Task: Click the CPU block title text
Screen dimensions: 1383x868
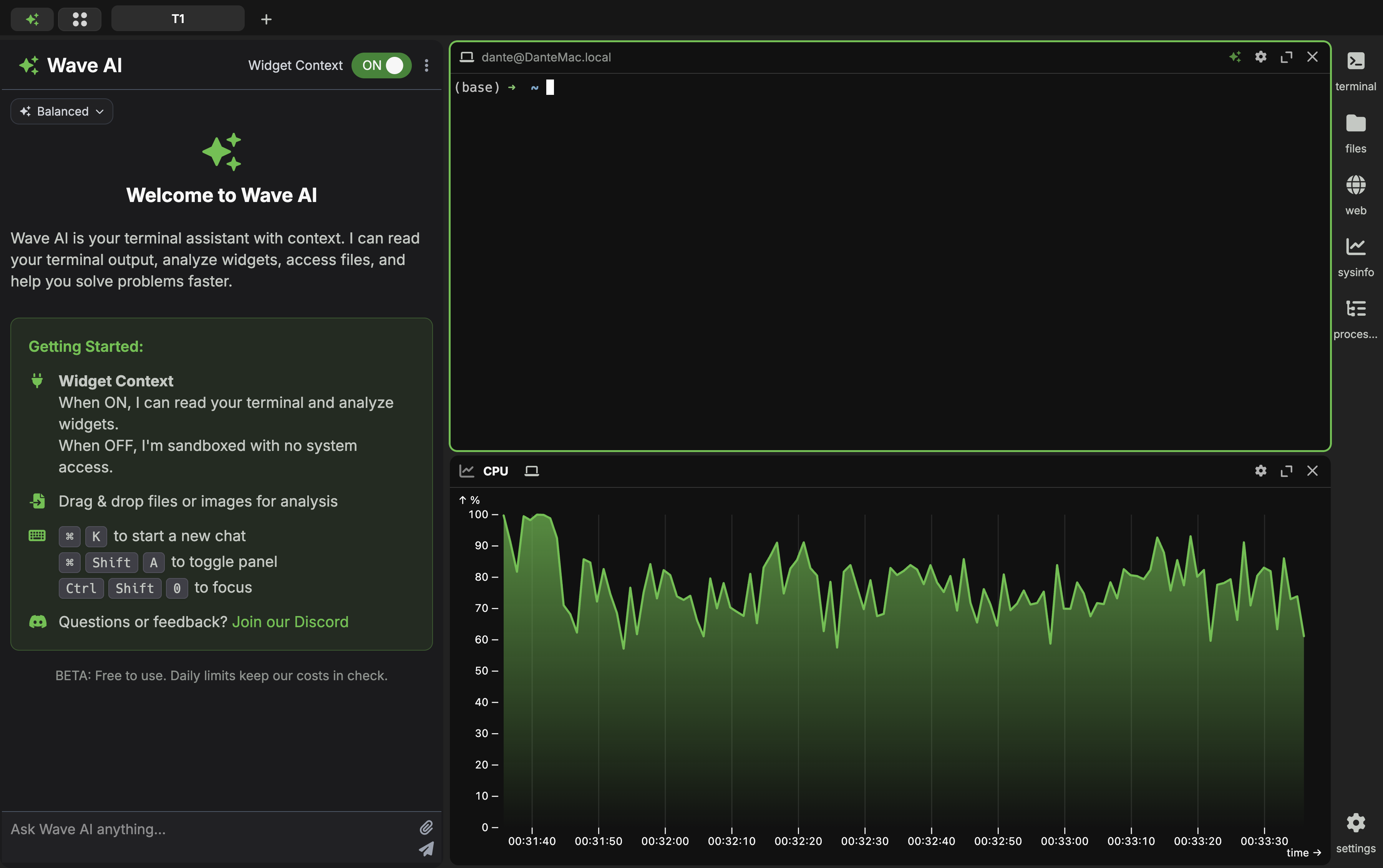Action: pos(496,471)
